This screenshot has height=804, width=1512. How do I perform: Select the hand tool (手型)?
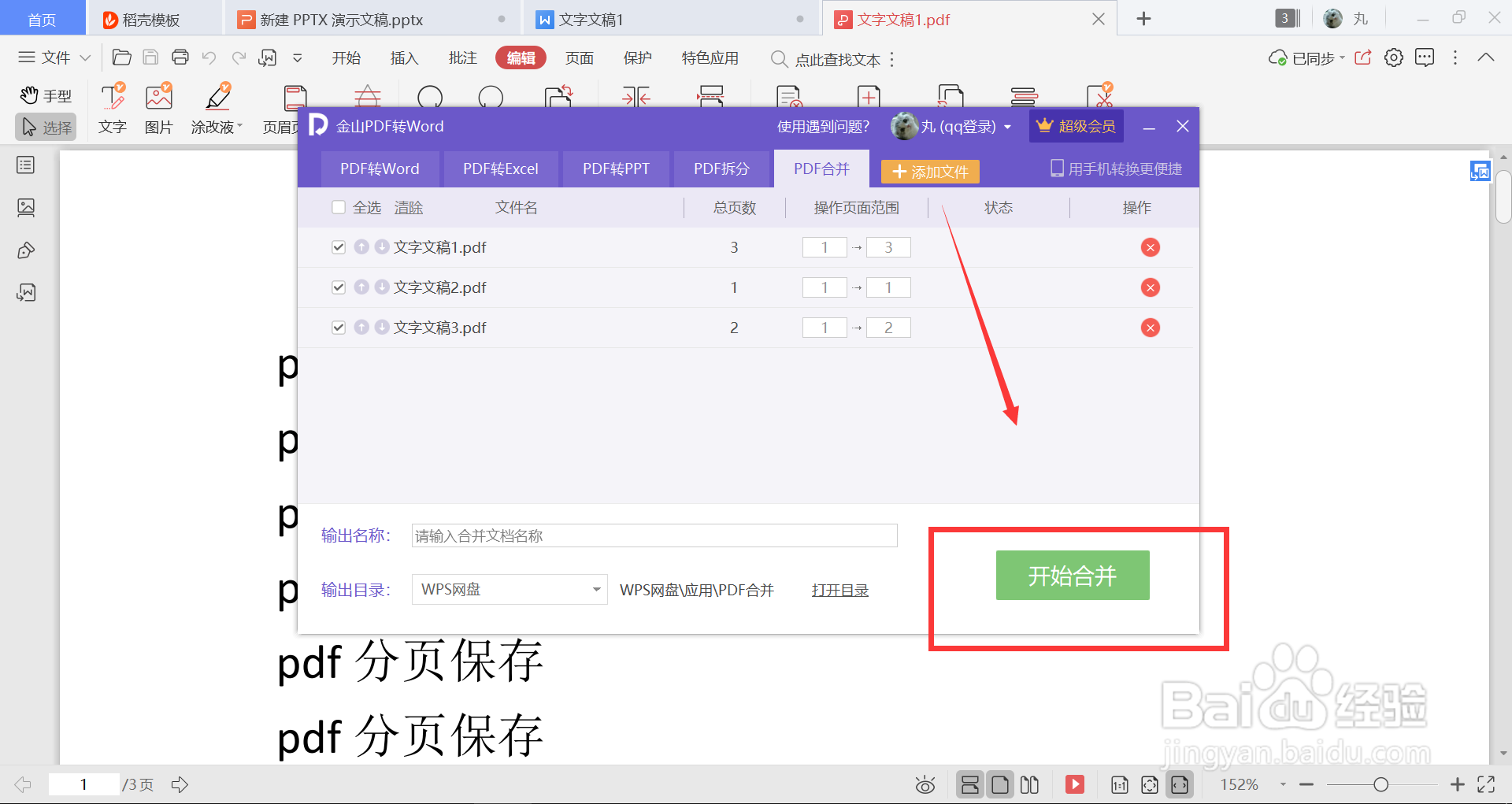pyautogui.click(x=45, y=95)
